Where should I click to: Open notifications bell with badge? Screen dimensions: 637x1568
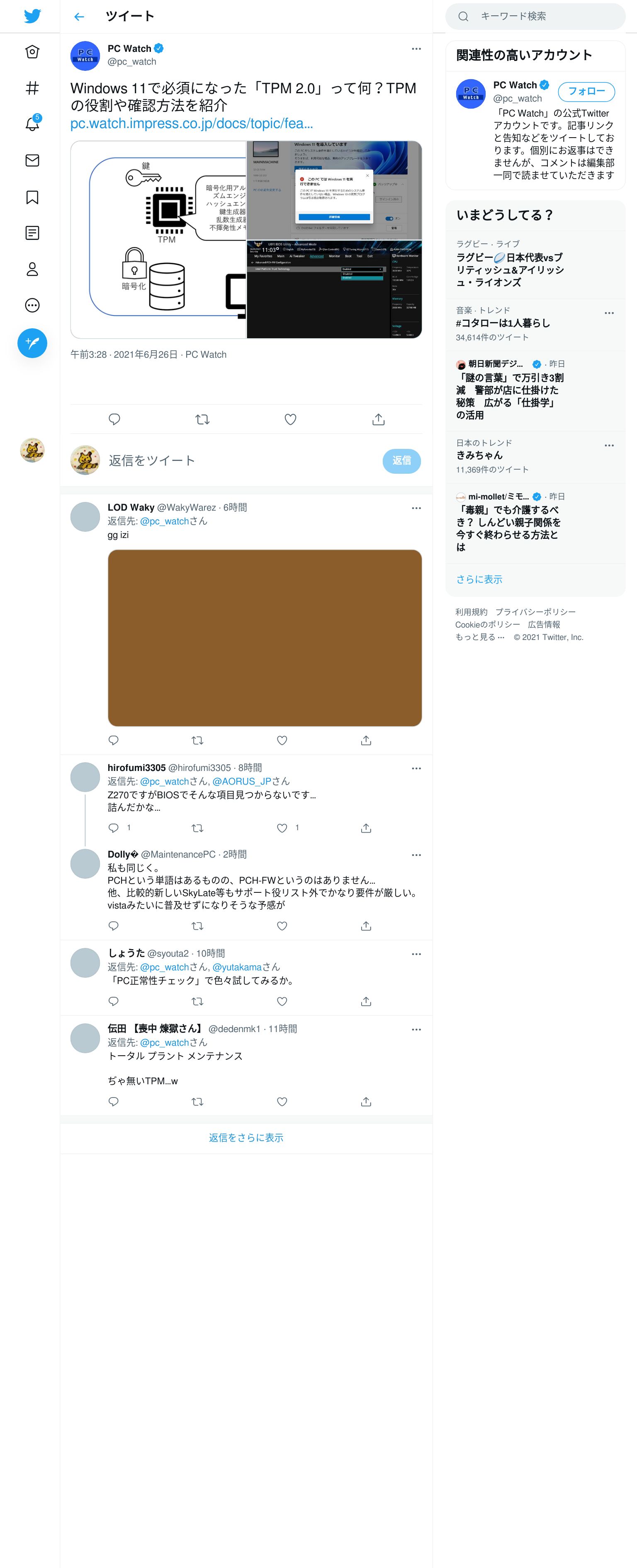32,124
